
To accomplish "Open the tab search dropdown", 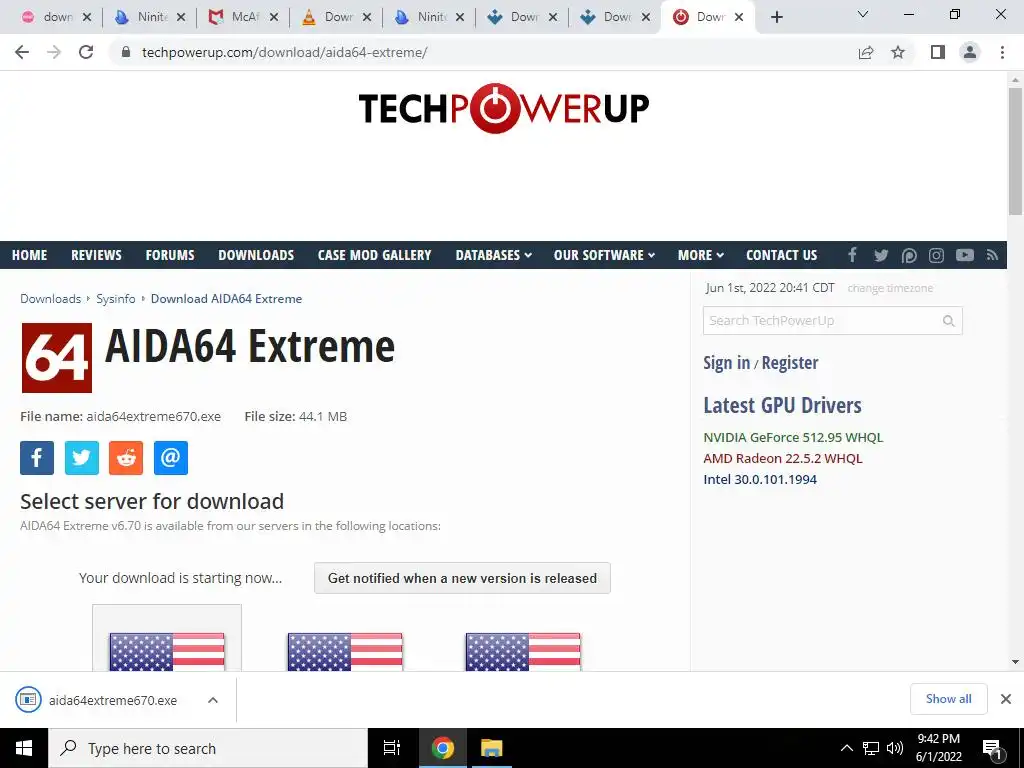I will (863, 14).
